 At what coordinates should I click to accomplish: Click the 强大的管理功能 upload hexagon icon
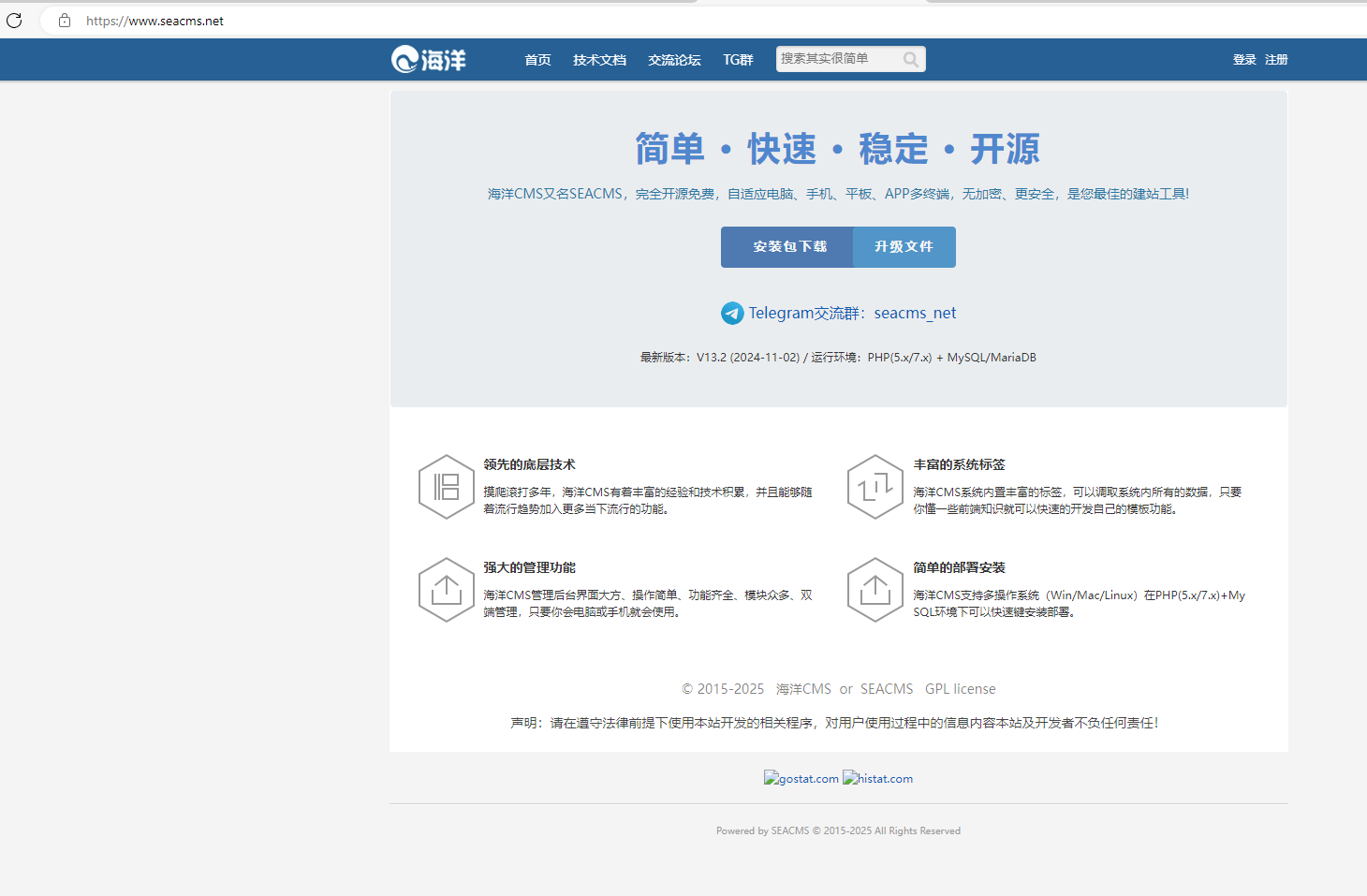pyautogui.click(x=446, y=590)
